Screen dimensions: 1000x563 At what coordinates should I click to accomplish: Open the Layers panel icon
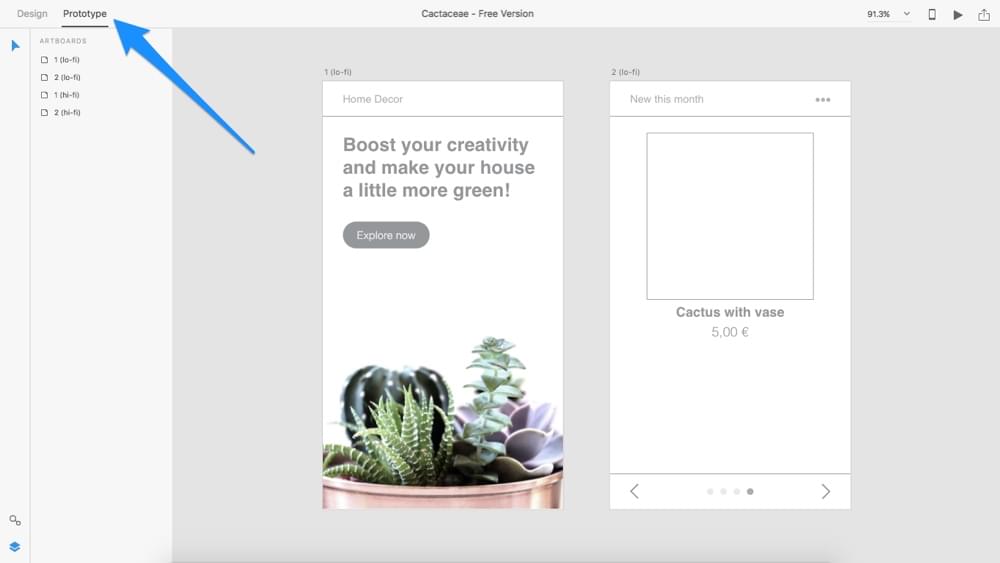click(x=15, y=547)
